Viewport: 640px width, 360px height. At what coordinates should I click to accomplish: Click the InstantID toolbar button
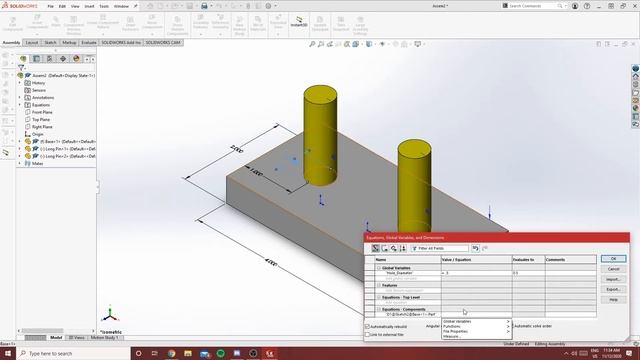tap(299, 22)
